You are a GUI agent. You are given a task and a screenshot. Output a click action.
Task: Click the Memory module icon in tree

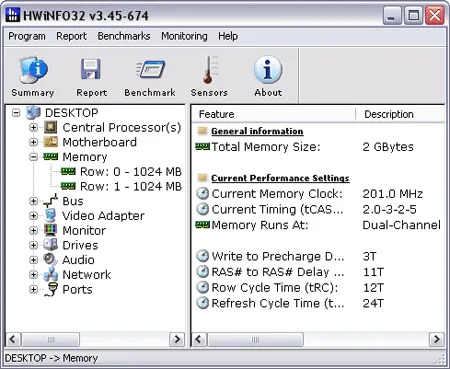tap(51, 156)
